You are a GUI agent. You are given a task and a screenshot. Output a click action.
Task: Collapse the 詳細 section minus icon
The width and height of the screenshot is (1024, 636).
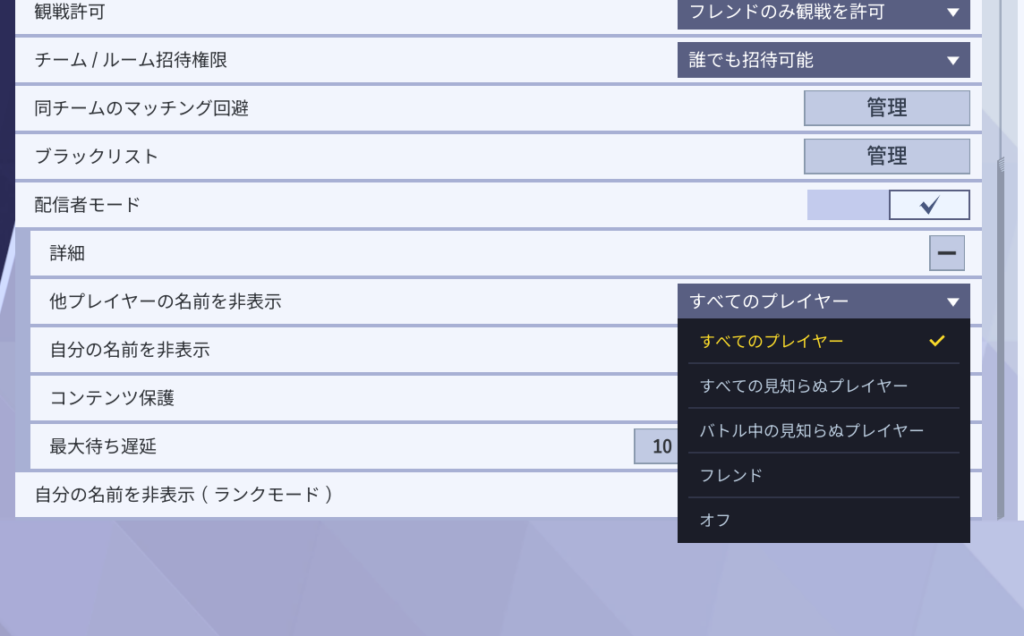946,253
